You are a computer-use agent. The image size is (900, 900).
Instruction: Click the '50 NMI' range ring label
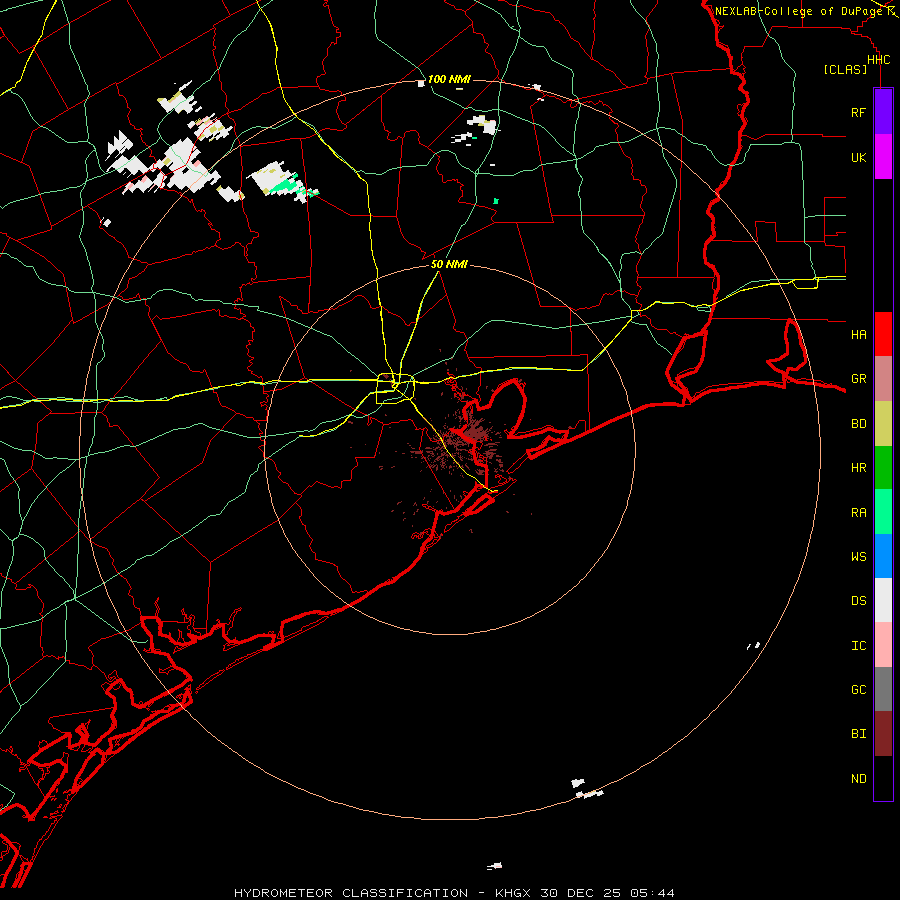tap(449, 264)
